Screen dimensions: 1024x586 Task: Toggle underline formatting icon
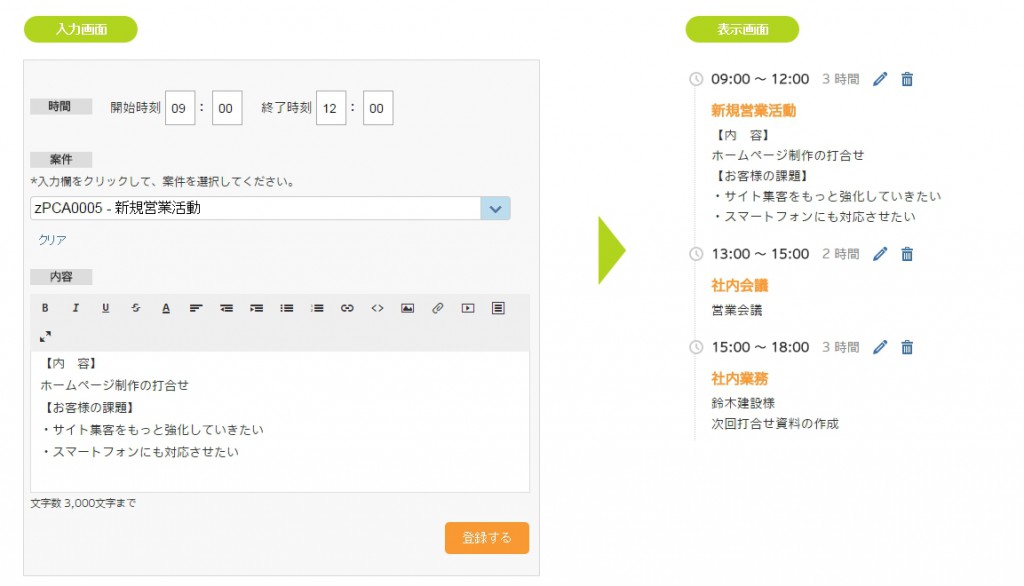pos(105,308)
